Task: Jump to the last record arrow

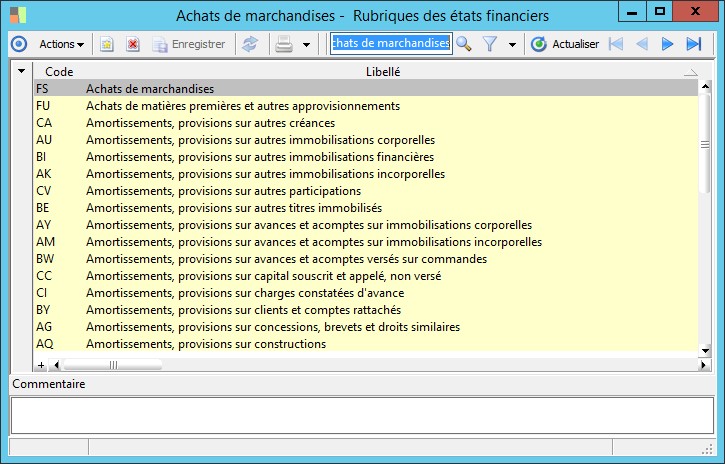Action: click(x=693, y=44)
